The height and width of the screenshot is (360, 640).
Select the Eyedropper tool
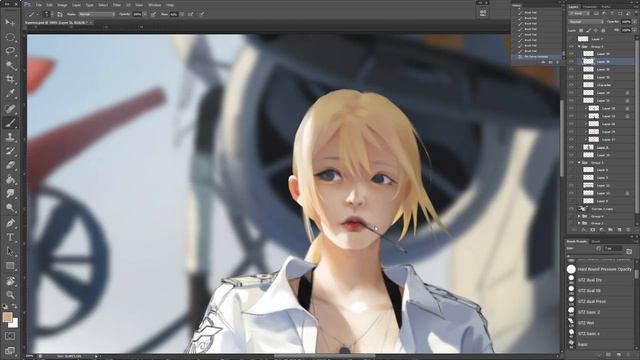point(10,93)
